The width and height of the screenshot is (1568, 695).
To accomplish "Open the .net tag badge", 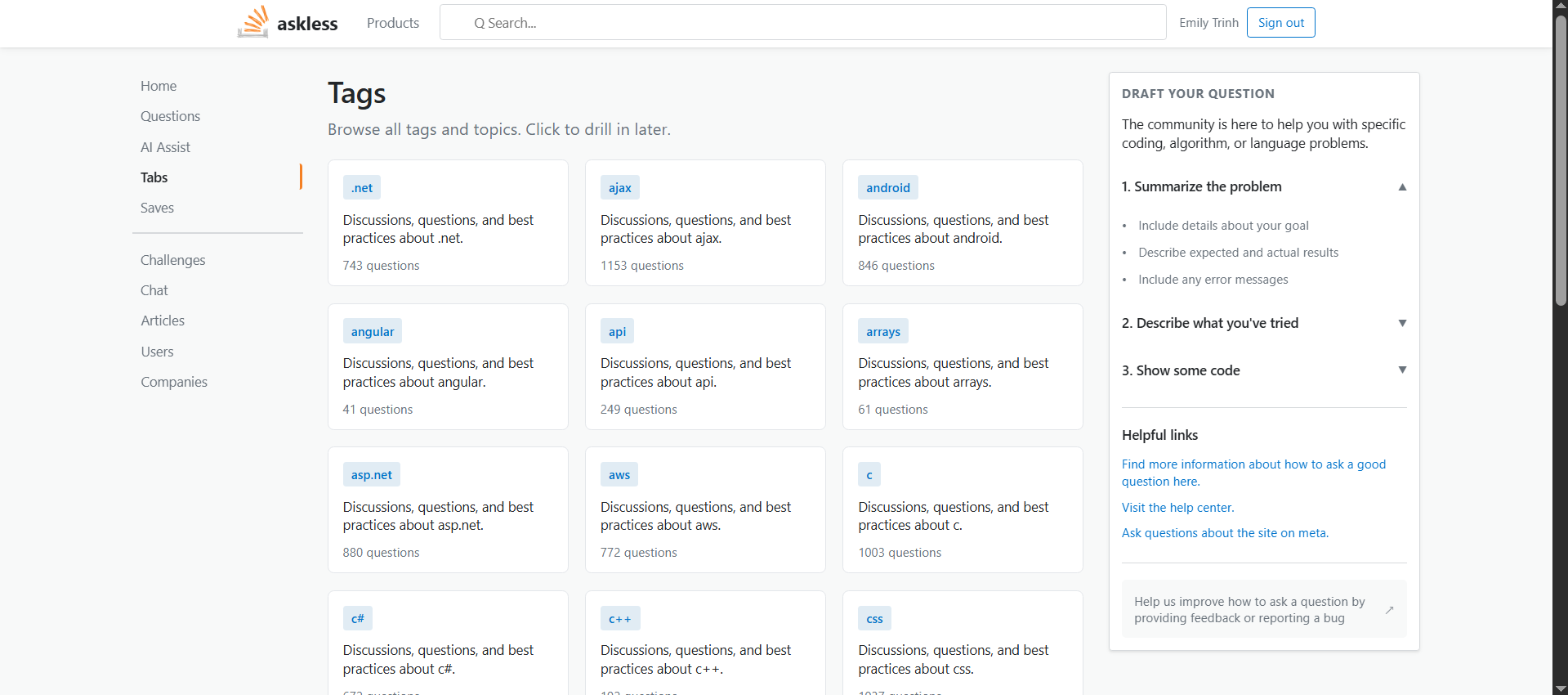I will point(362,188).
